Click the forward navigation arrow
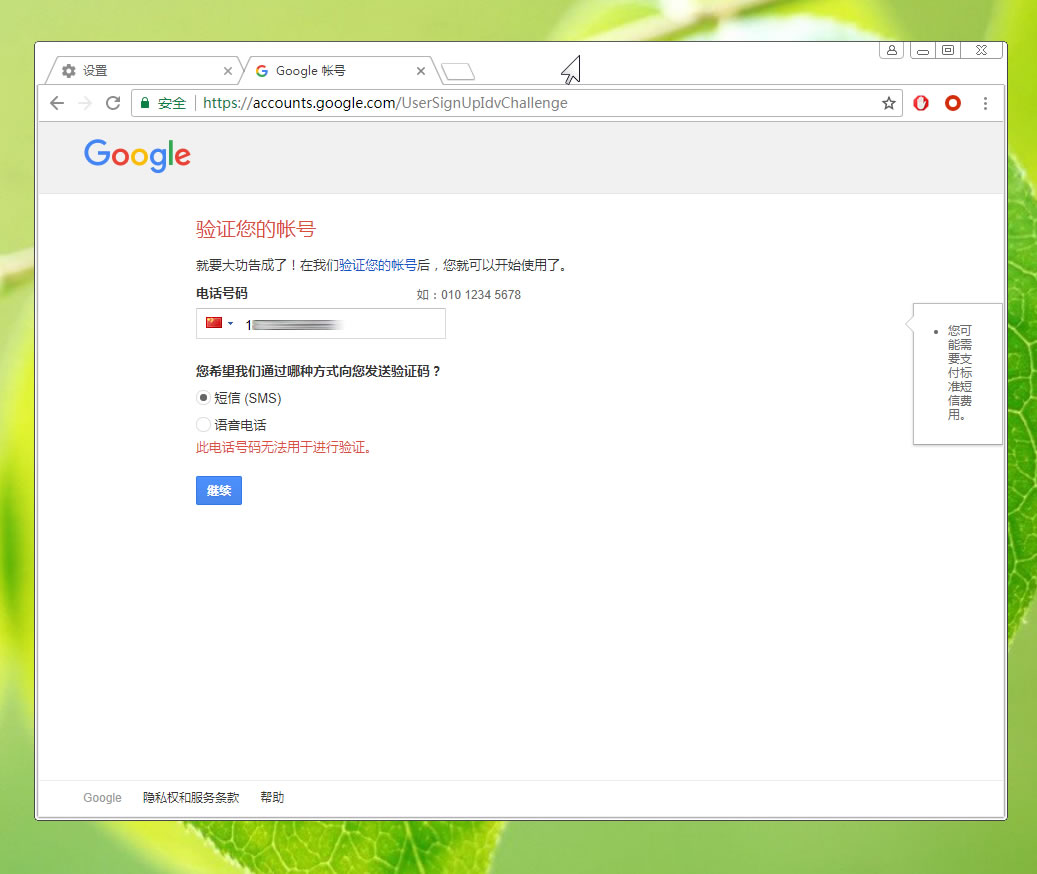1037x874 pixels. pyautogui.click(x=85, y=103)
